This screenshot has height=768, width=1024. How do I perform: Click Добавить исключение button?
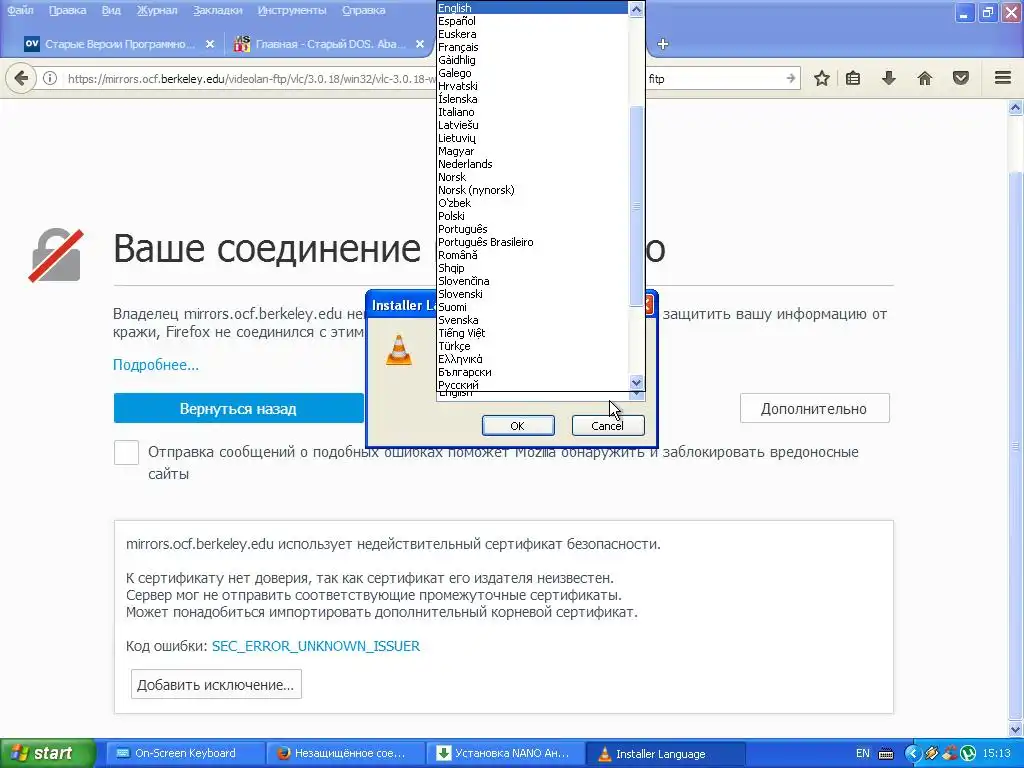pyautogui.click(x=216, y=684)
